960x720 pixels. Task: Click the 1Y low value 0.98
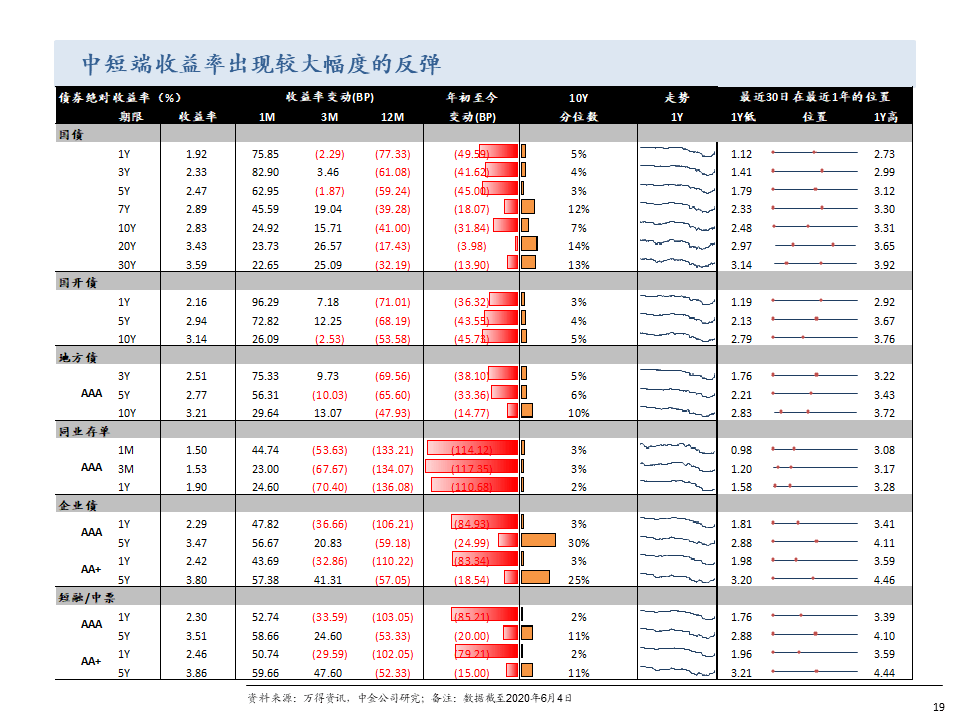(x=741, y=451)
